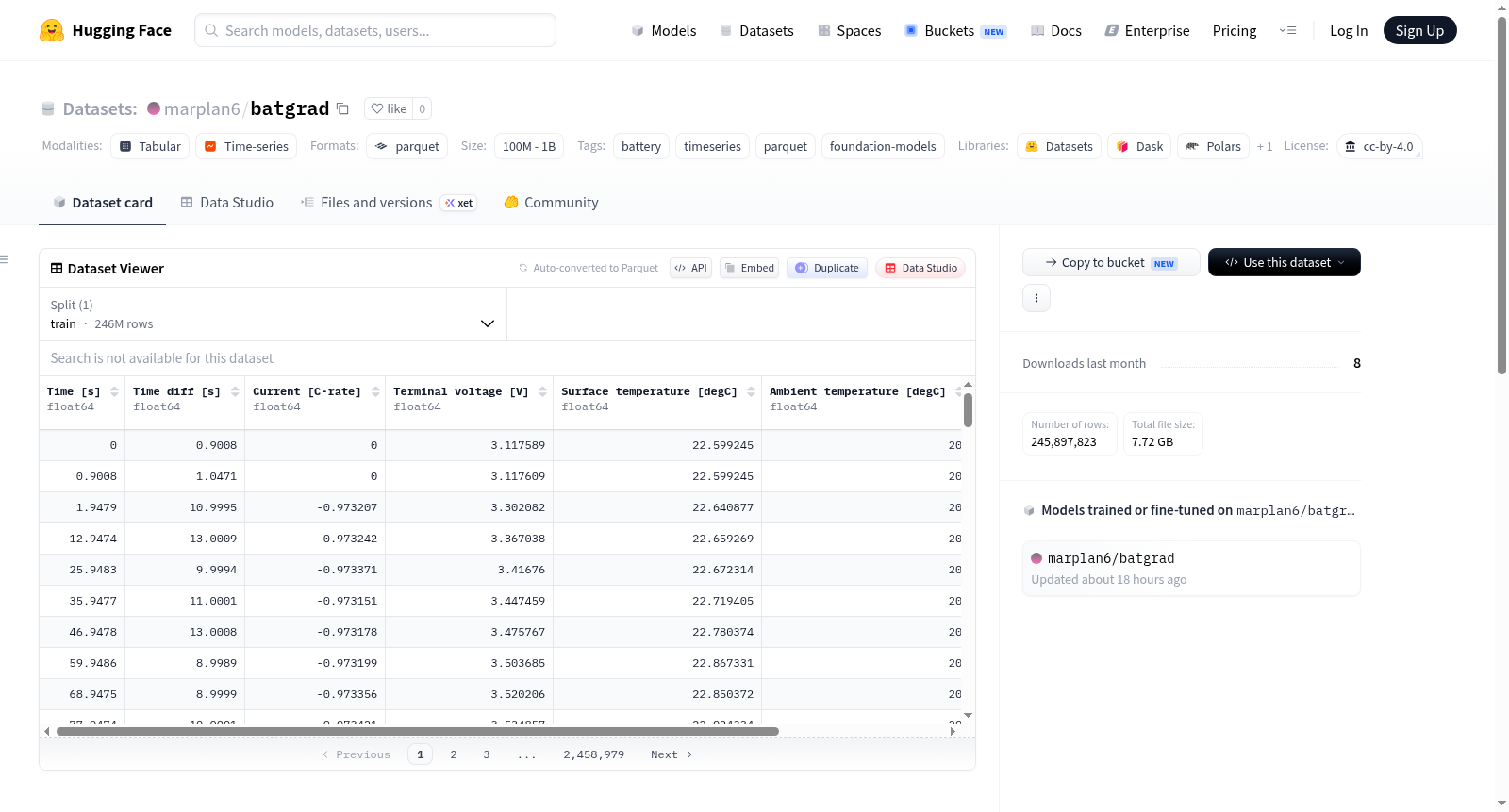Click the 100M - 1B size tag
Viewport: 1509px width, 812px height.
(529, 146)
